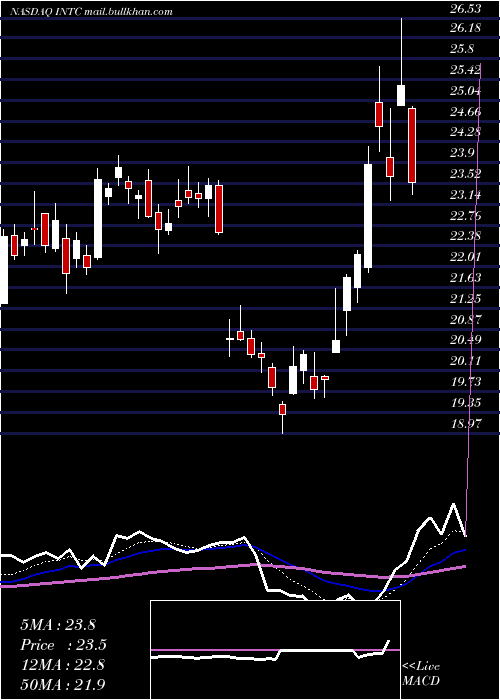Click the 25.8 price axis label
The image size is (500, 700).
click(462, 49)
